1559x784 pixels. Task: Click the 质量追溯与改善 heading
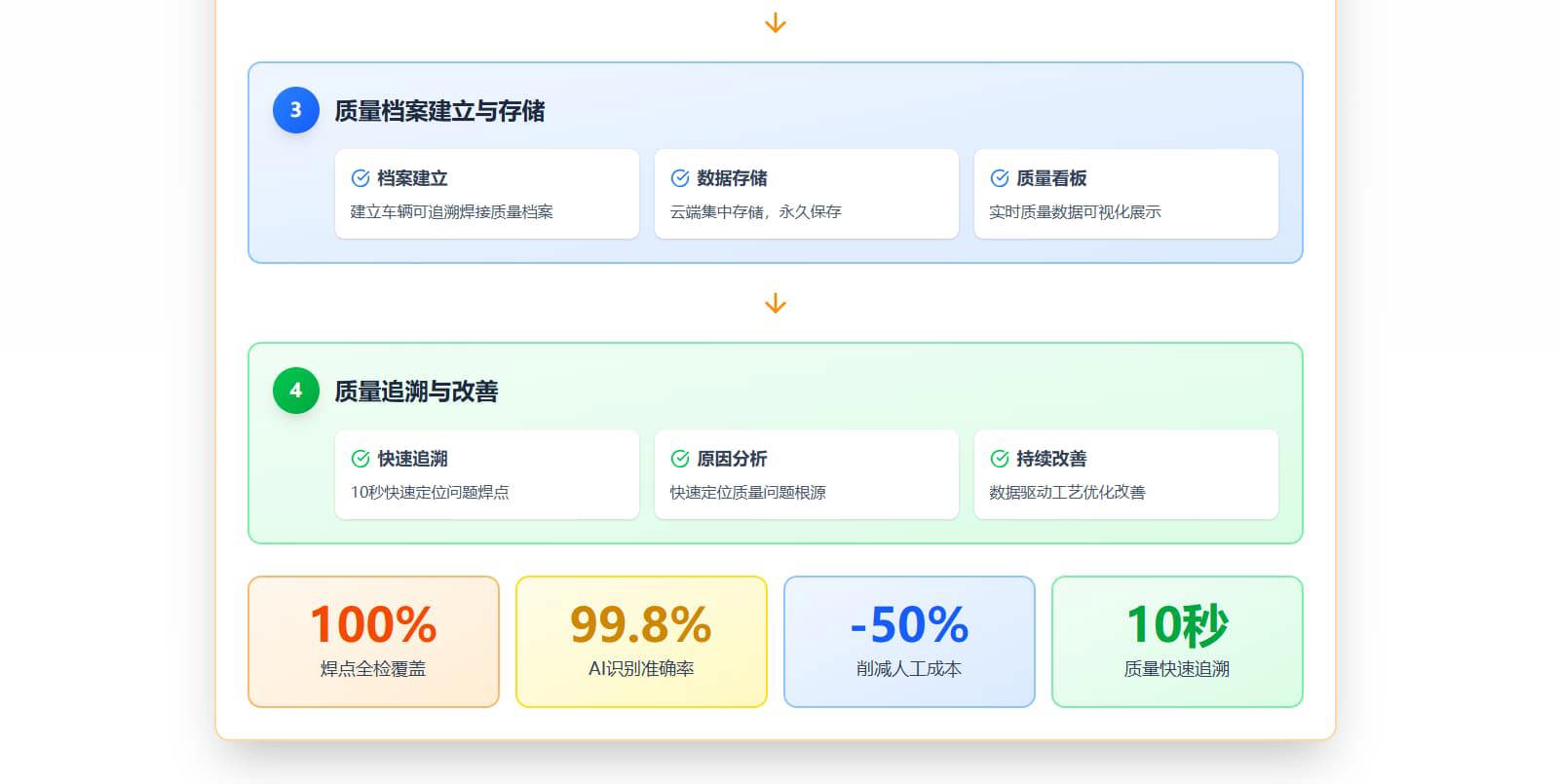(x=416, y=392)
